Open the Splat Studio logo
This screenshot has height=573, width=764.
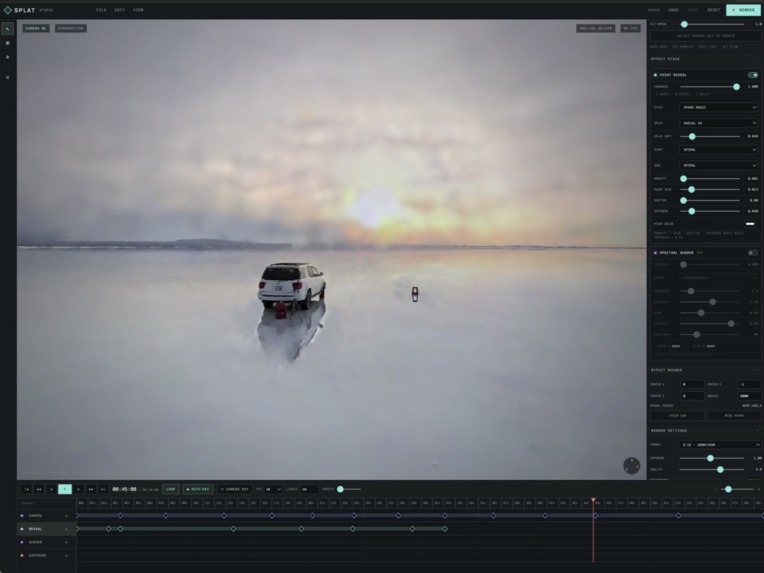point(28,10)
